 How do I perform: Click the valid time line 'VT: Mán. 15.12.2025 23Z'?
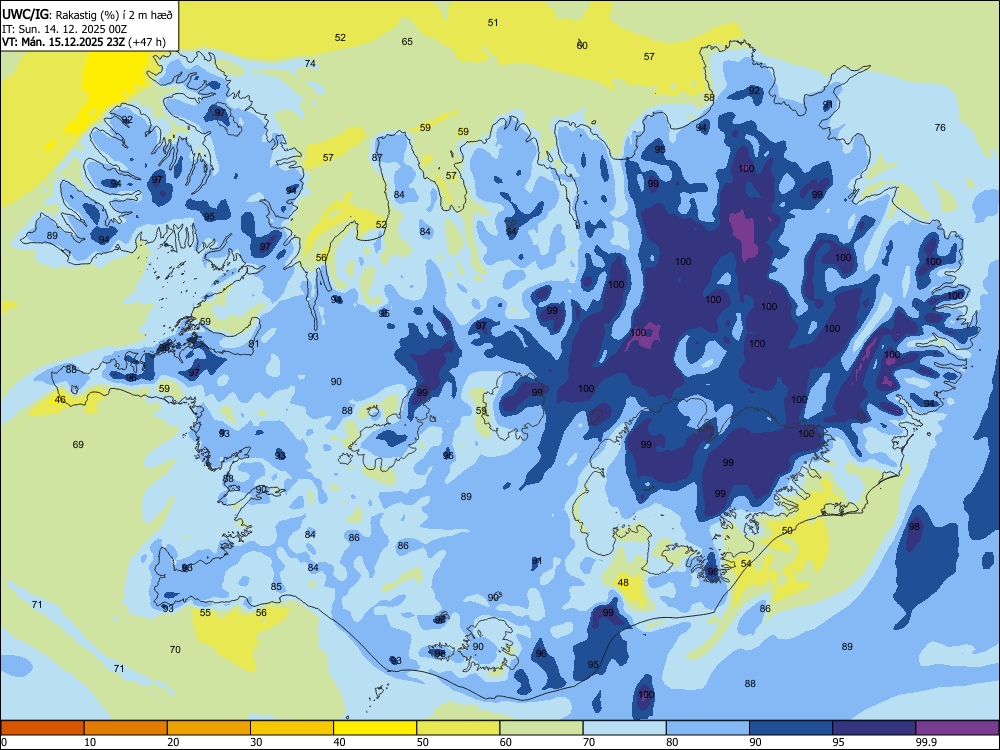point(64,42)
